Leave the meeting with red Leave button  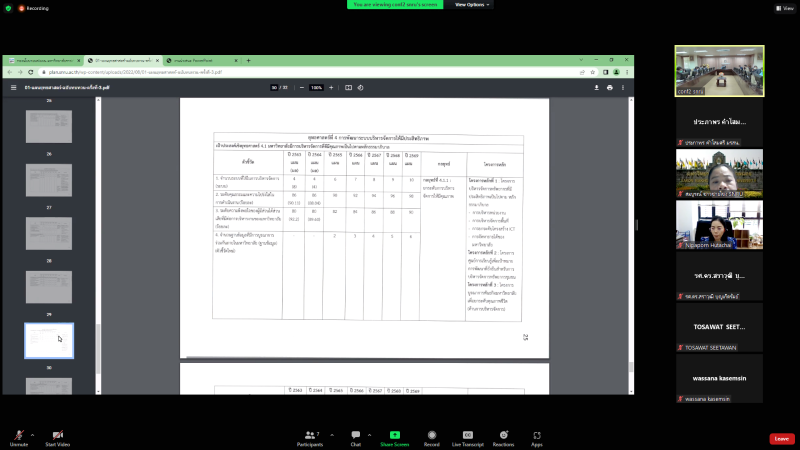[x=781, y=438]
